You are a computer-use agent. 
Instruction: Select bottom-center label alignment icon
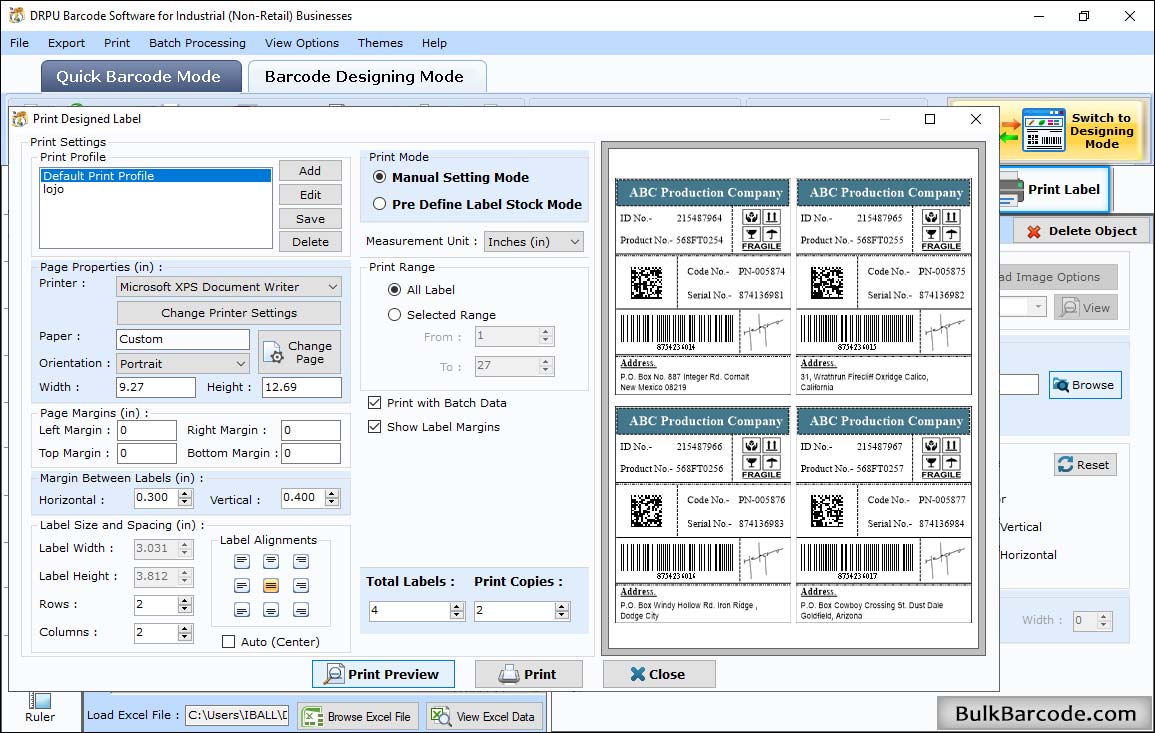pos(271,610)
